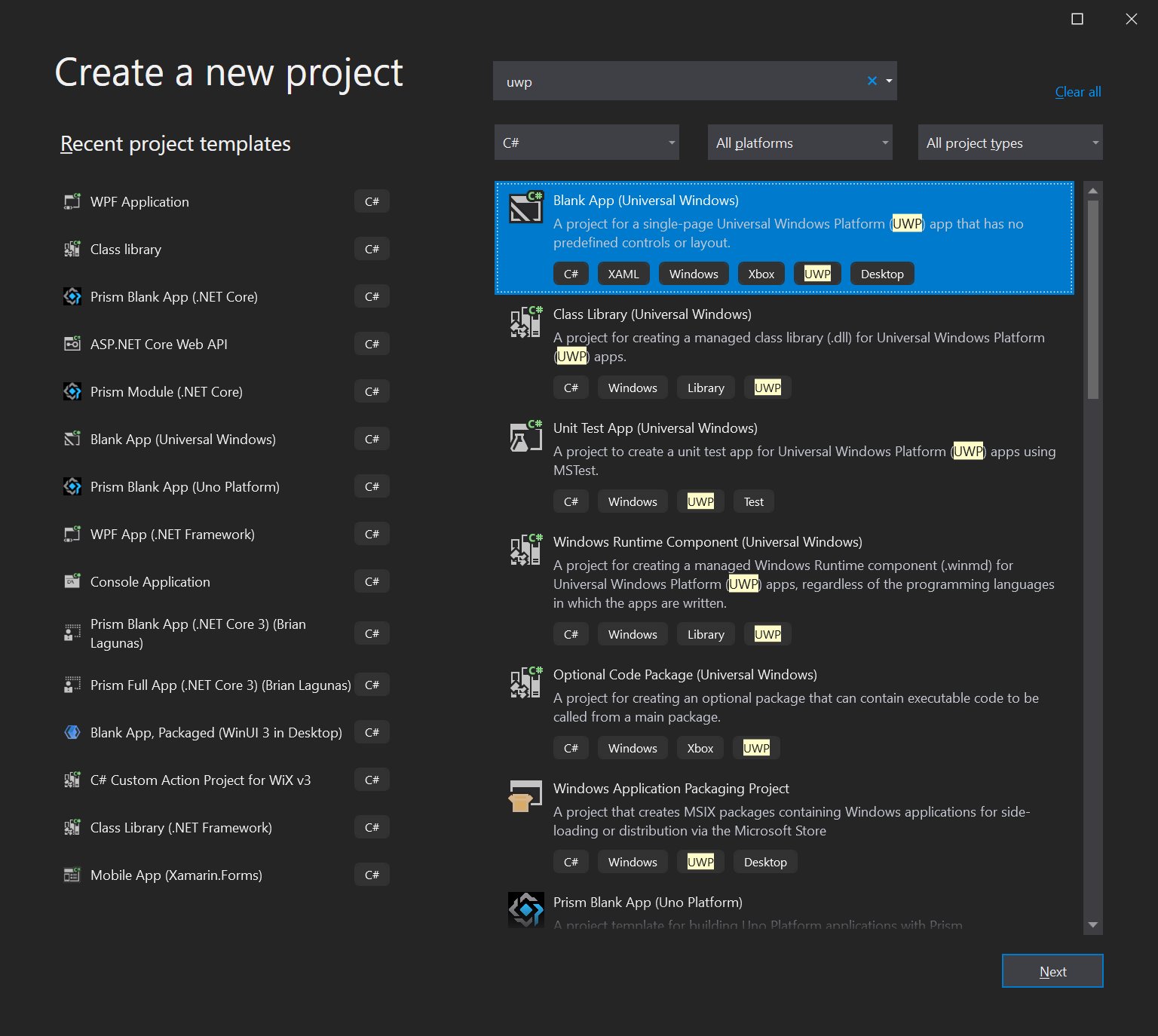The width and height of the screenshot is (1158, 1036).
Task: Click the Clear all link
Action: coord(1078,92)
